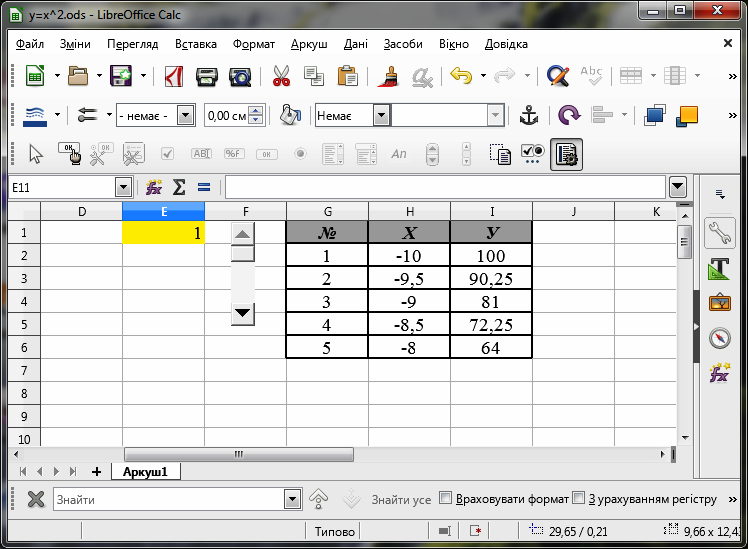Expand the Name Box dropdown
Screen dimensions: 748x549
[123, 187]
